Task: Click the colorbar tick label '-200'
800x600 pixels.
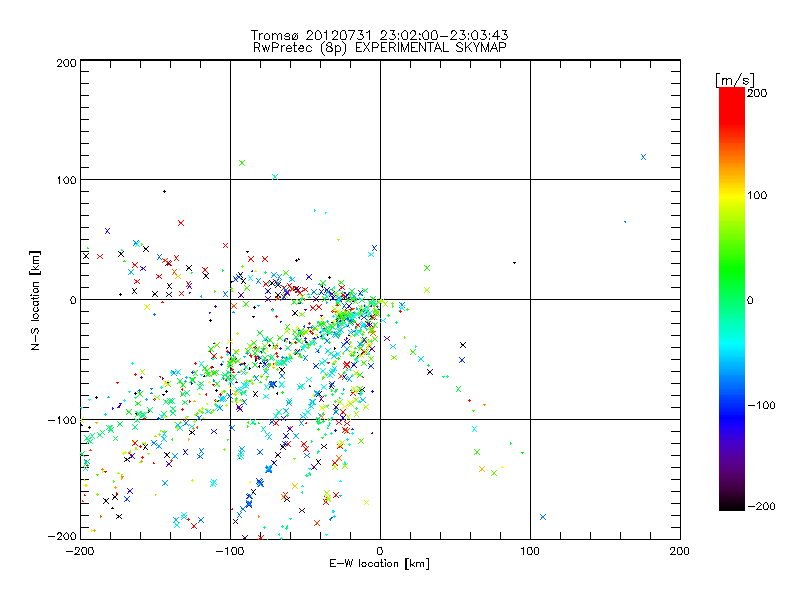Action: coord(761,507)
